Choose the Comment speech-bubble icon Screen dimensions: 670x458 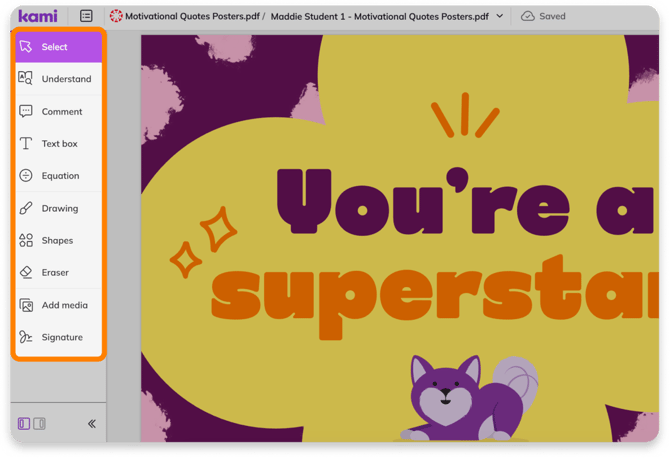[x=26, y=111]
